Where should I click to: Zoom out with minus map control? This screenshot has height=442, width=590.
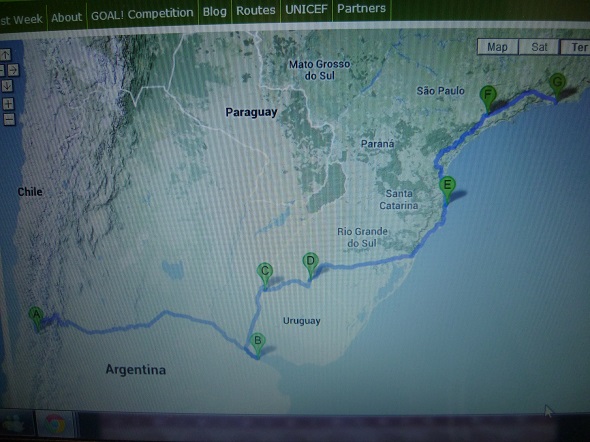click(x=9, y=119)
